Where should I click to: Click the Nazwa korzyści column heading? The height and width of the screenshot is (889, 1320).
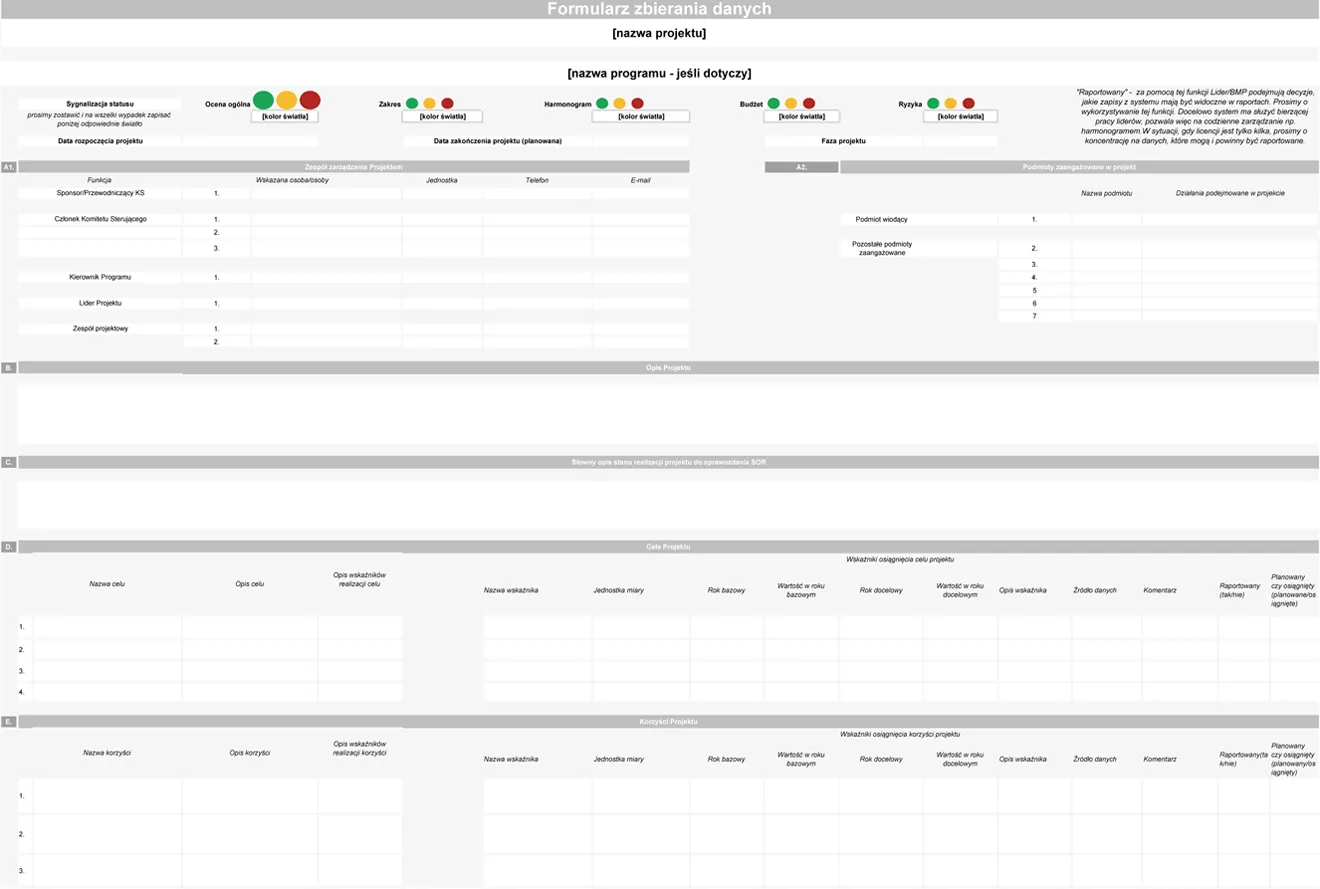[x=107, y=752]
